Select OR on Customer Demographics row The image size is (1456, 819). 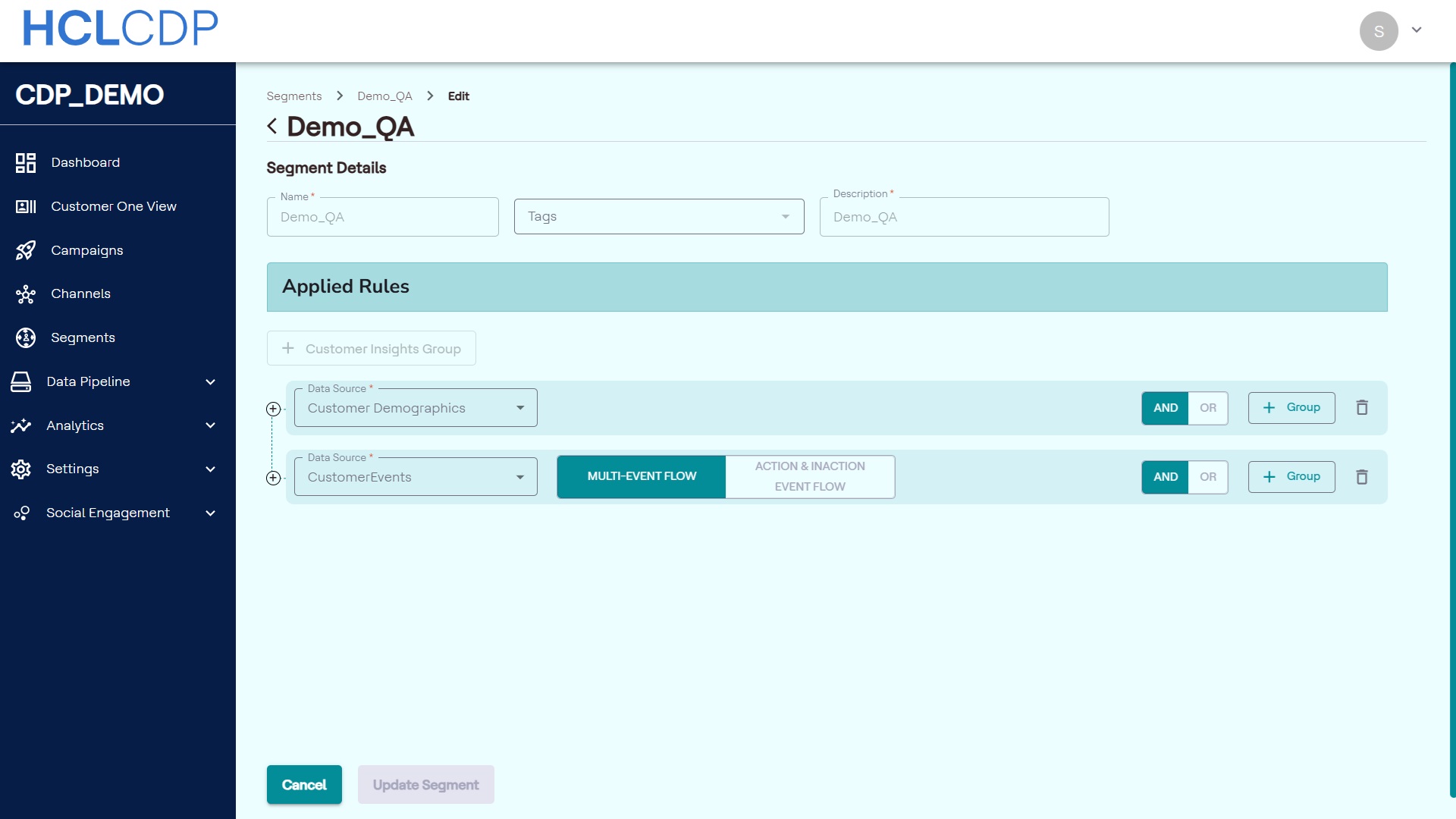pyautogui.click(x=1208, y=408)
